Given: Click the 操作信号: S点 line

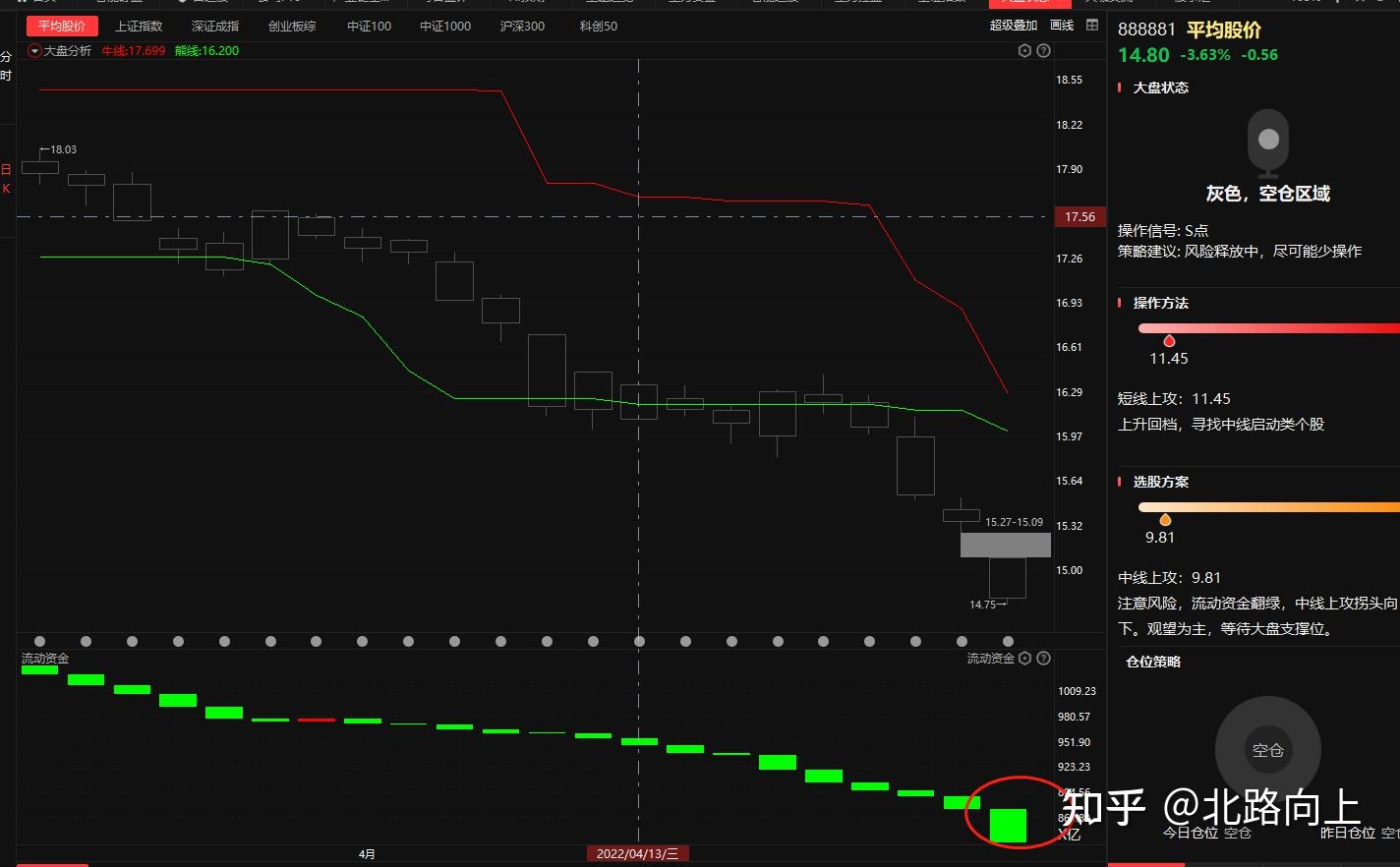Looking at the screenshot, I should pyautogui.click(x=1163, y=231).
